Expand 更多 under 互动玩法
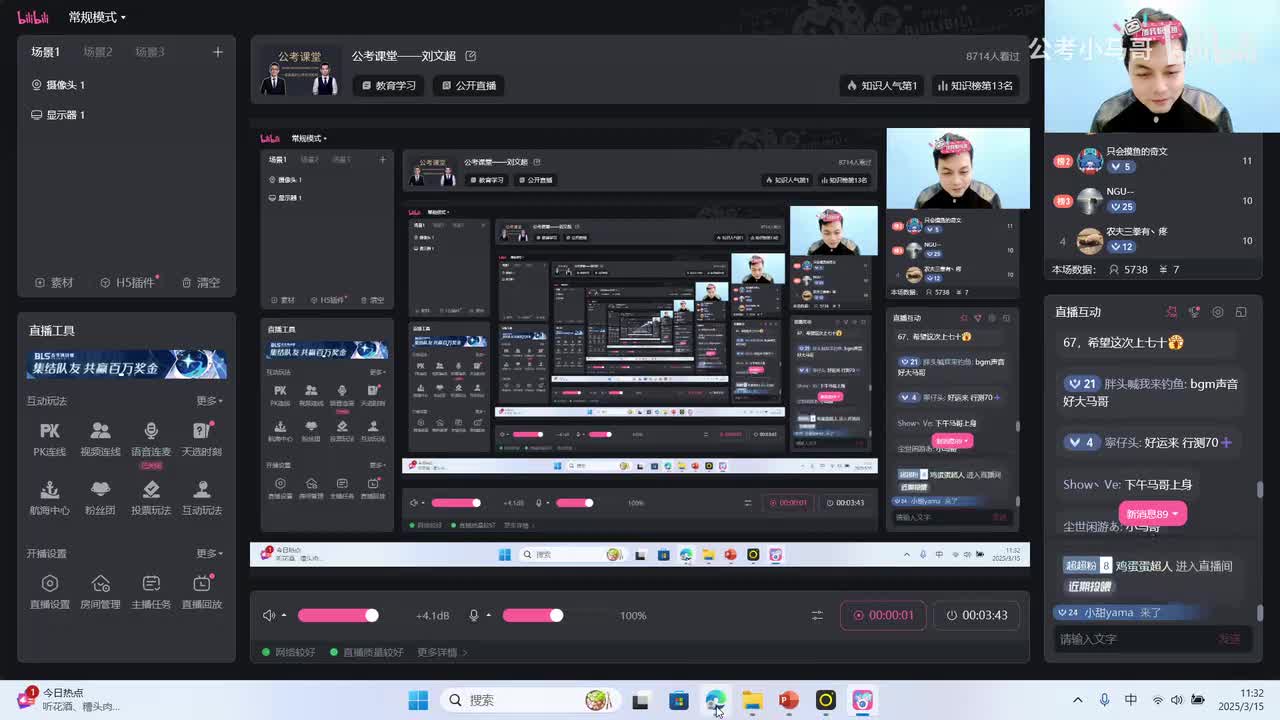Screen dimensions: 1280x720 click(210, 401)
